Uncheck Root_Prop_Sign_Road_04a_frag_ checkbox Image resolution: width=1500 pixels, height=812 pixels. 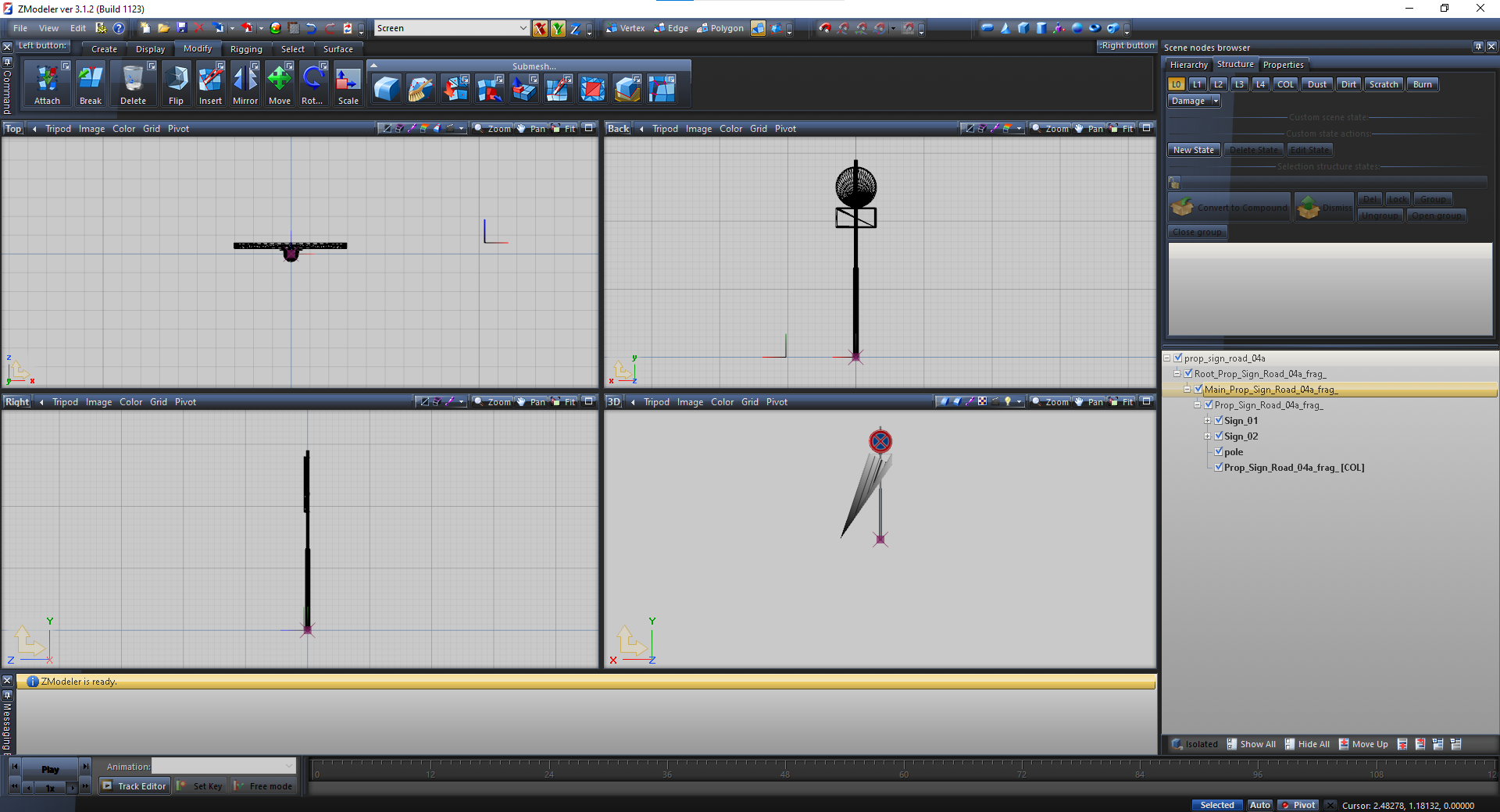(1188, 373)
